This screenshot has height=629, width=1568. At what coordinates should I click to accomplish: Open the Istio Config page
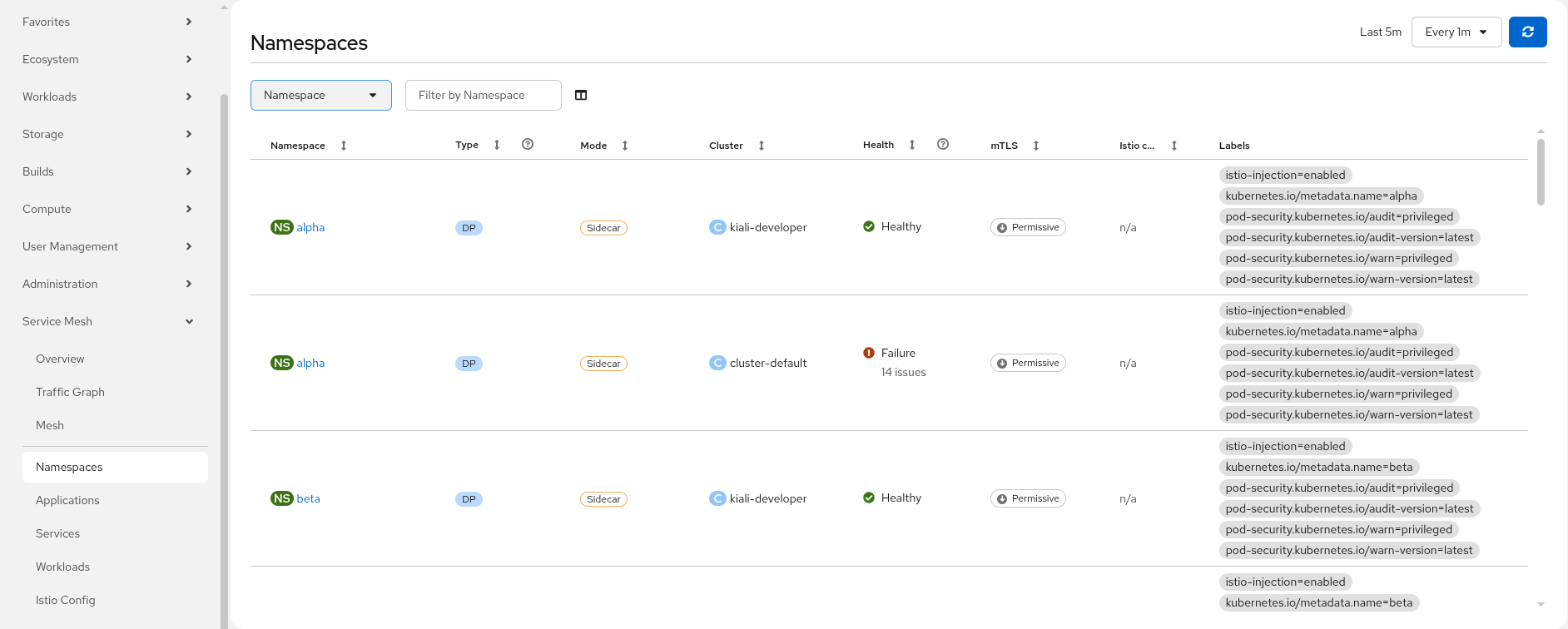pyautogui.click(x=115, y=600)
